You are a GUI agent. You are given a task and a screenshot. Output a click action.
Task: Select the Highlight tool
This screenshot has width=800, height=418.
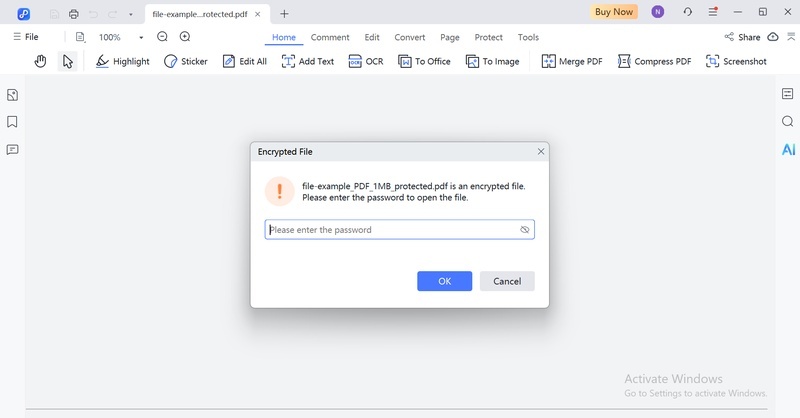pos(122,61)
